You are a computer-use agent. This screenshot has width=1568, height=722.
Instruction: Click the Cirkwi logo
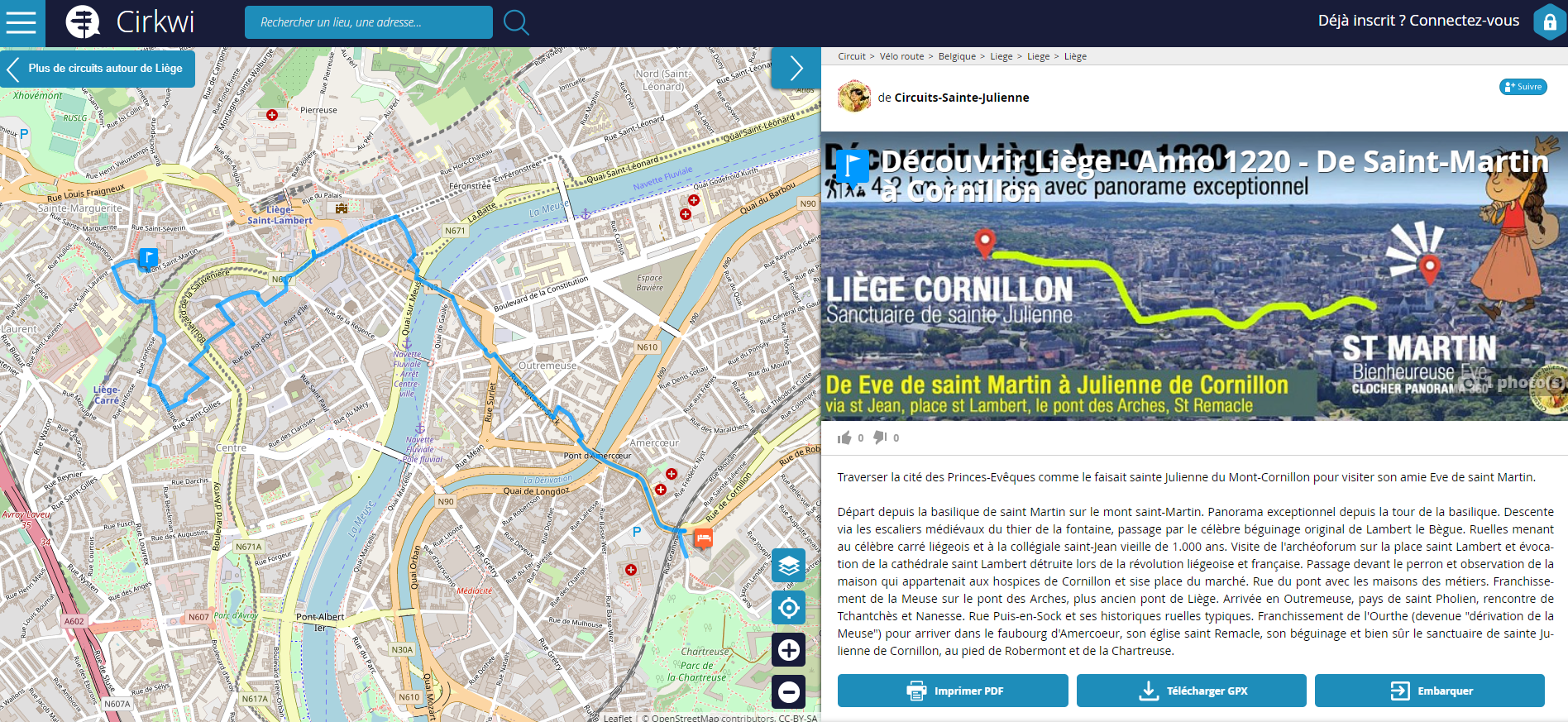130,22
